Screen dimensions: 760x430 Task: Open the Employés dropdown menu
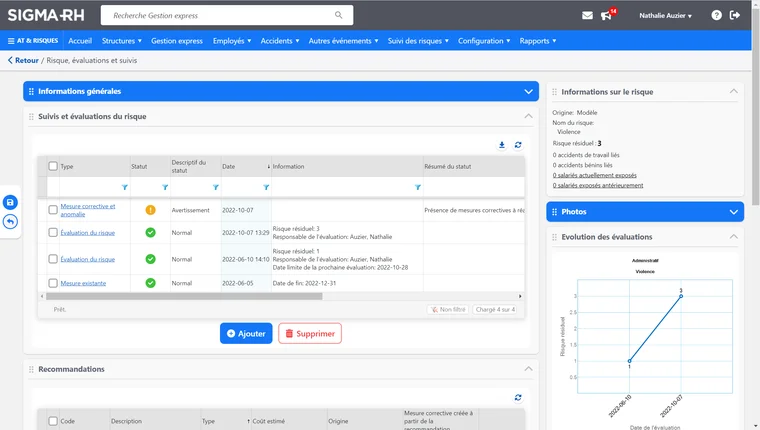click(232, 41)
